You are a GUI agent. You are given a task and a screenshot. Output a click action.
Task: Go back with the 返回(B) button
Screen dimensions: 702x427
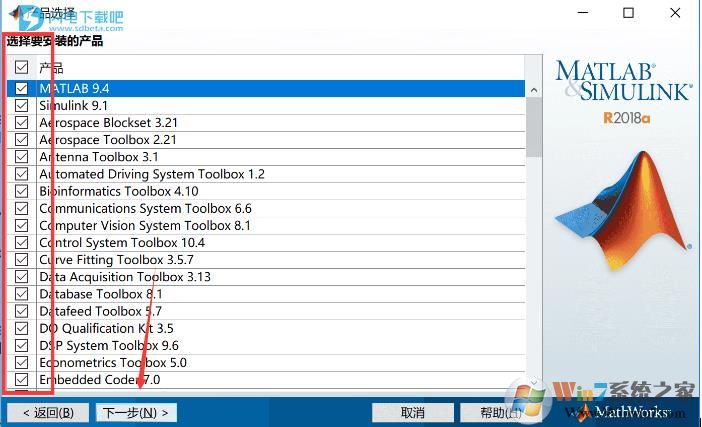tap(48, 412)
